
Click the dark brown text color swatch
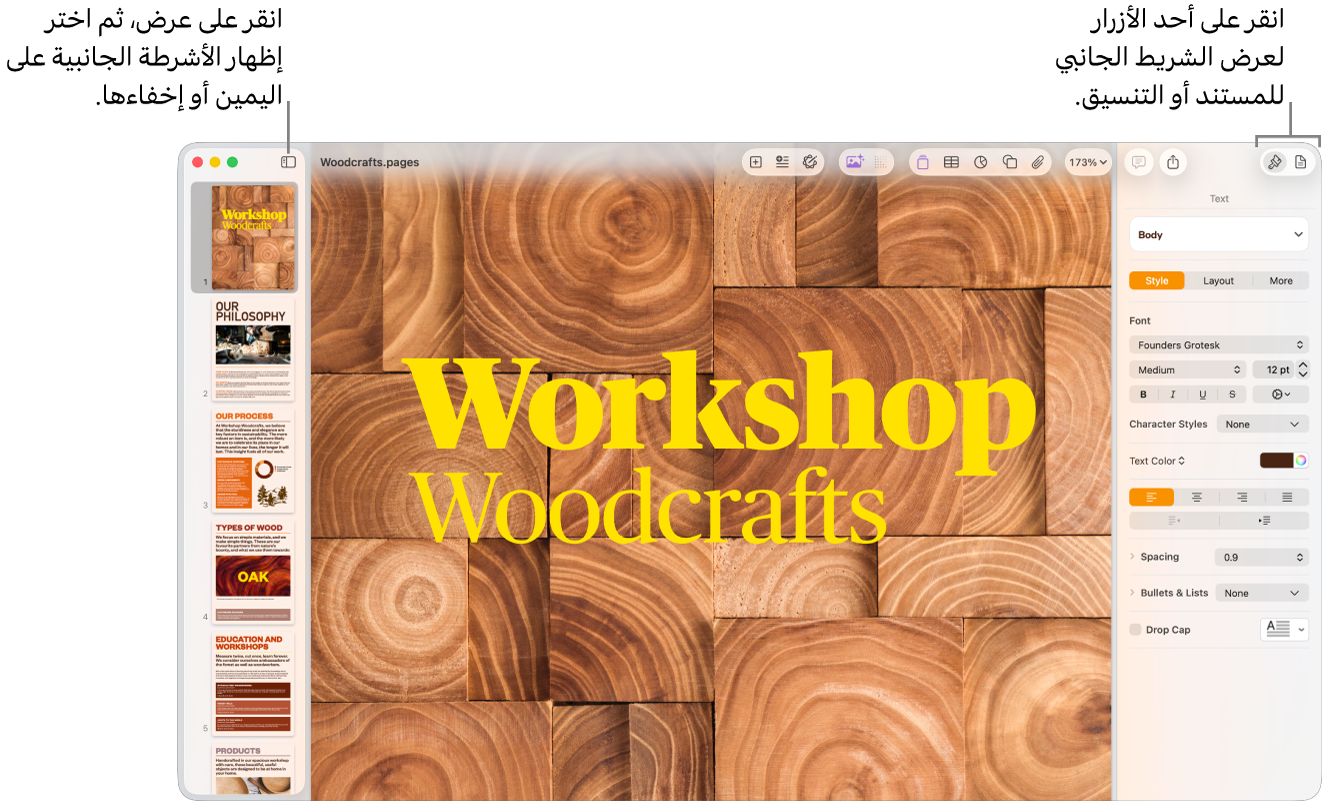click(x=1276, y=461)
